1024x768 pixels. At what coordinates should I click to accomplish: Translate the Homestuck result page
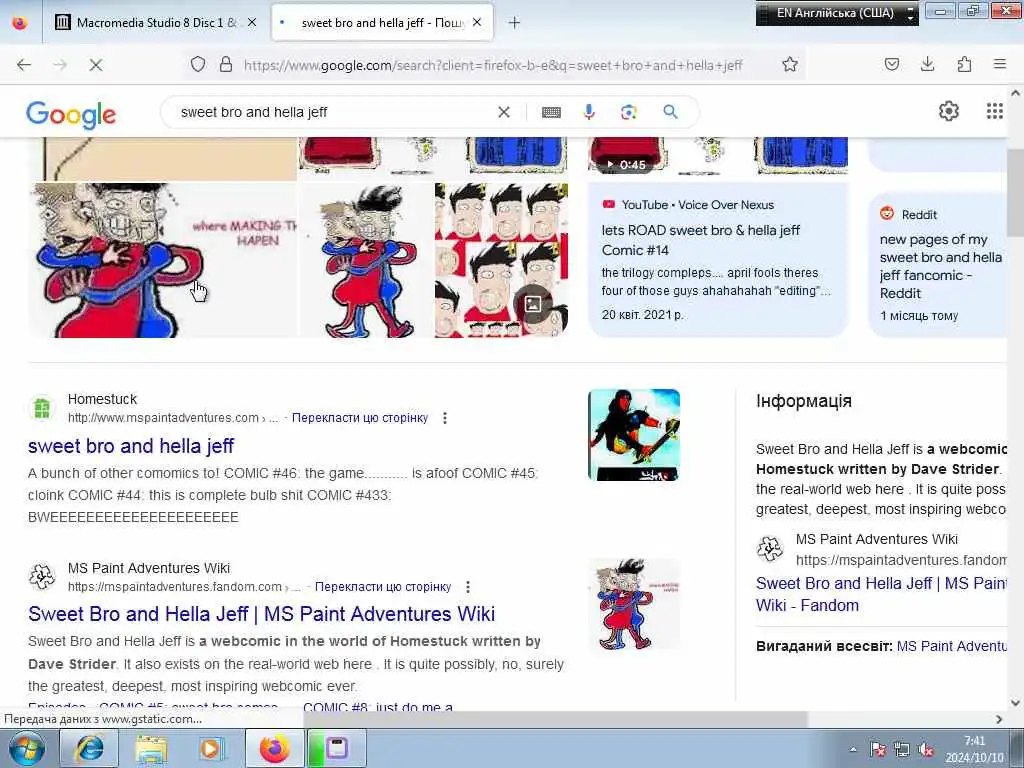point(360,417)
